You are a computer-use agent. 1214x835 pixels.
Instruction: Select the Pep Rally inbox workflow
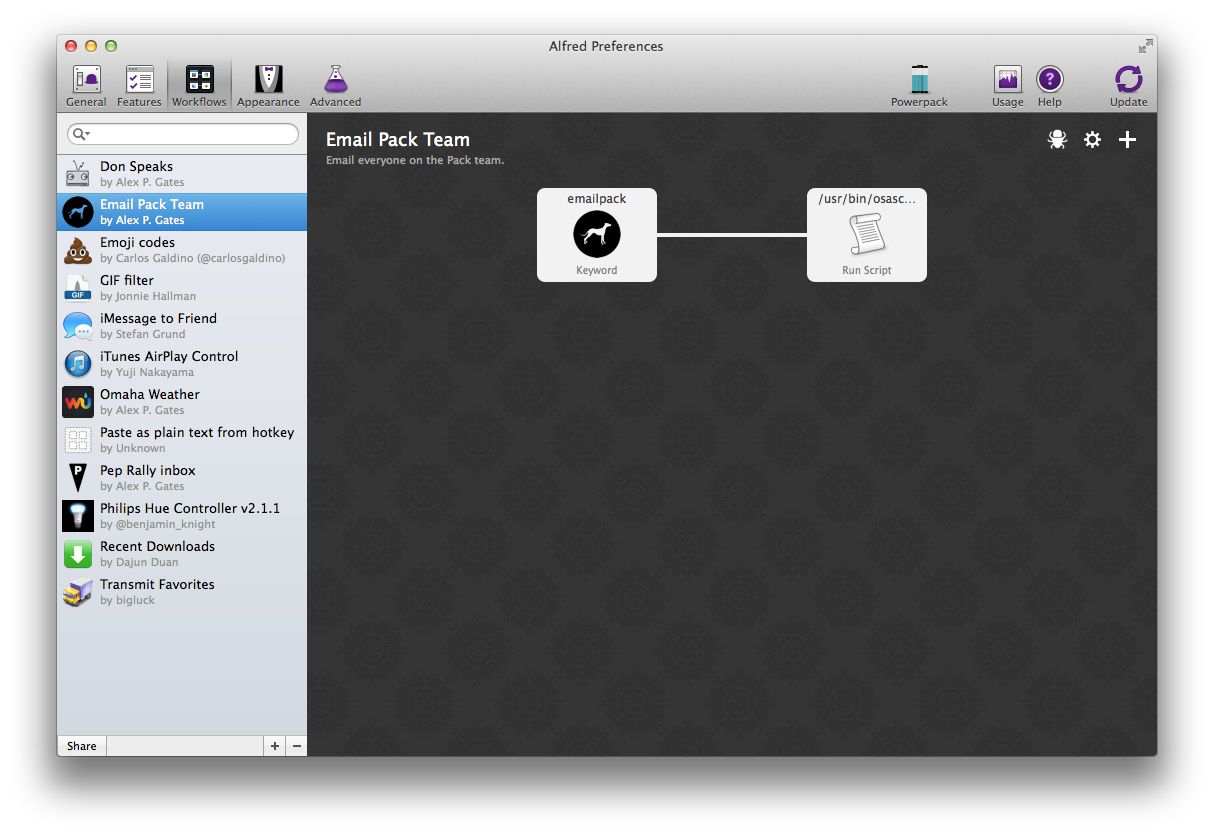pyautogui.click(x=182, y=478)
